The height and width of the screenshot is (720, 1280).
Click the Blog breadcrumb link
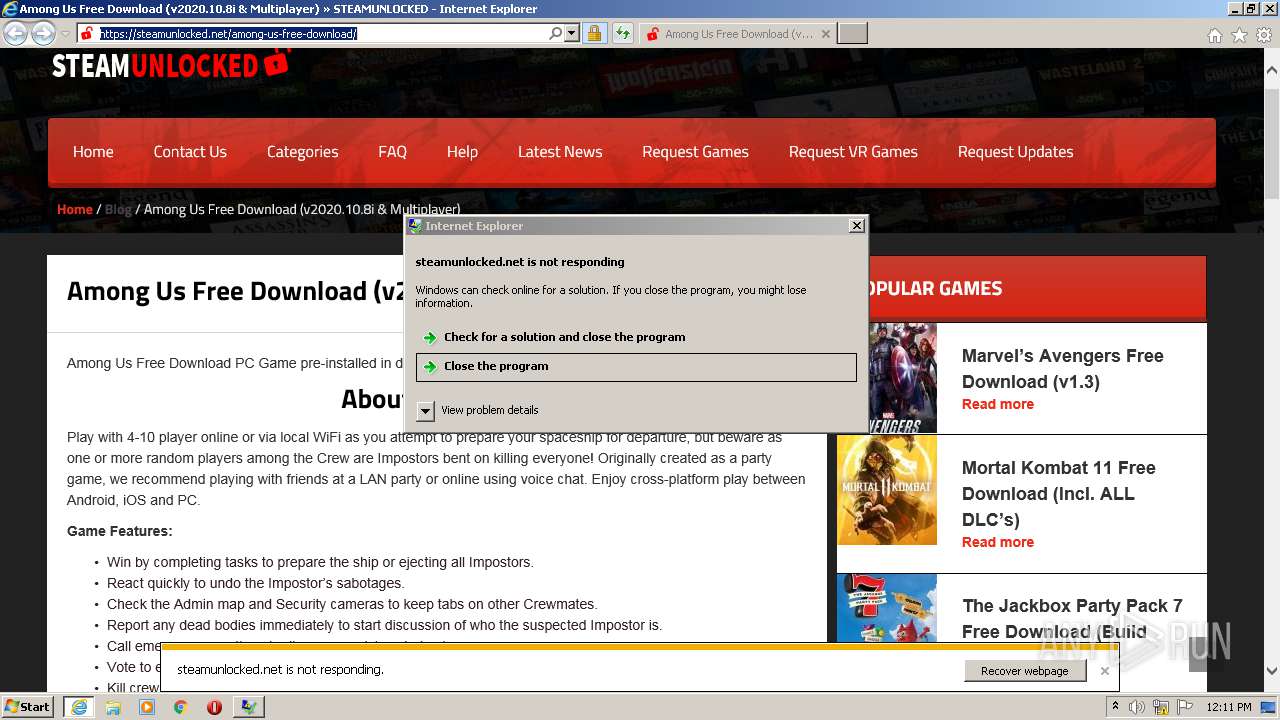(118, 209)
